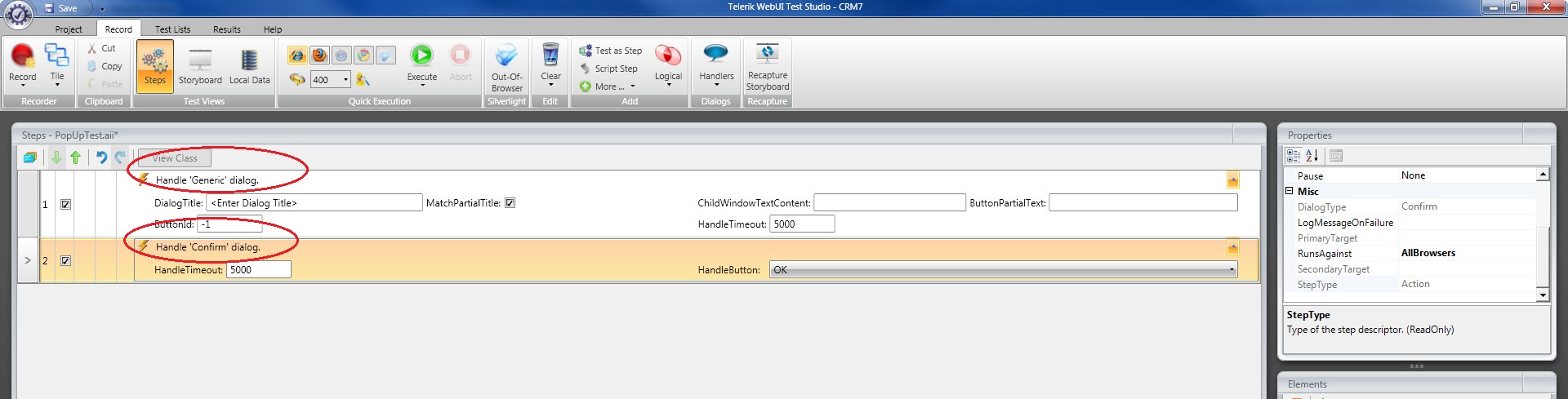This screenshot has width=1568, height=399.
Task: Open the Tile windows option
Action: tap(56, 65)
